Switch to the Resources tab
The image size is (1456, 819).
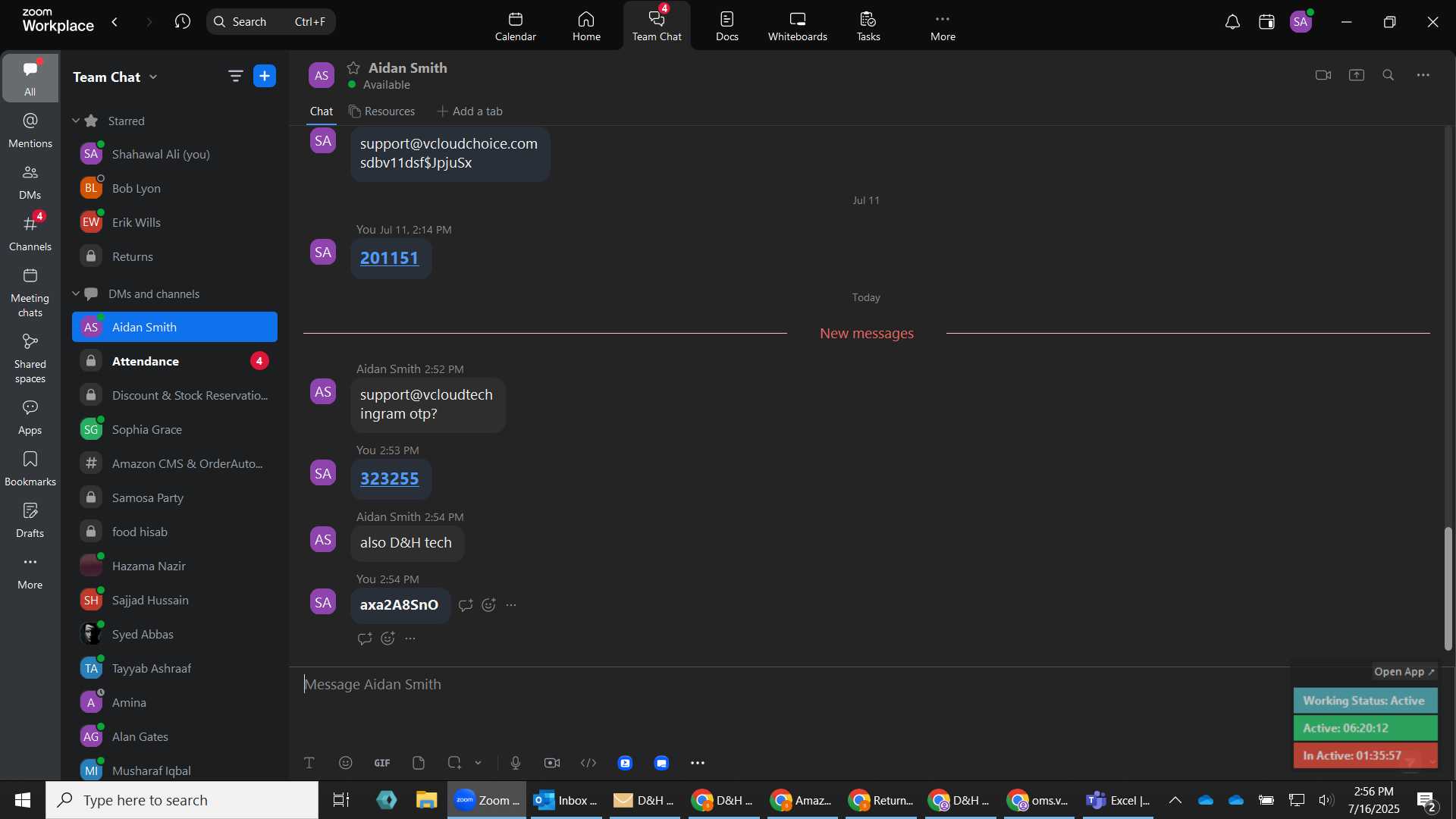pyautogui.click(x=382, y=111)
